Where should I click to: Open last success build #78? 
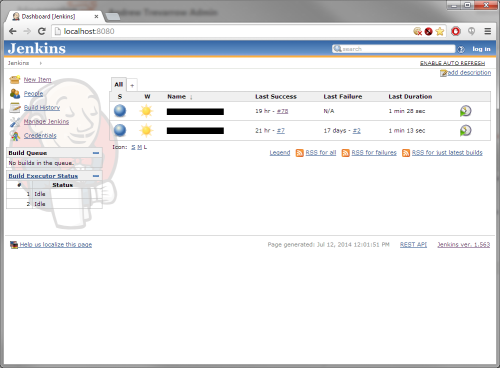[282, 111]
